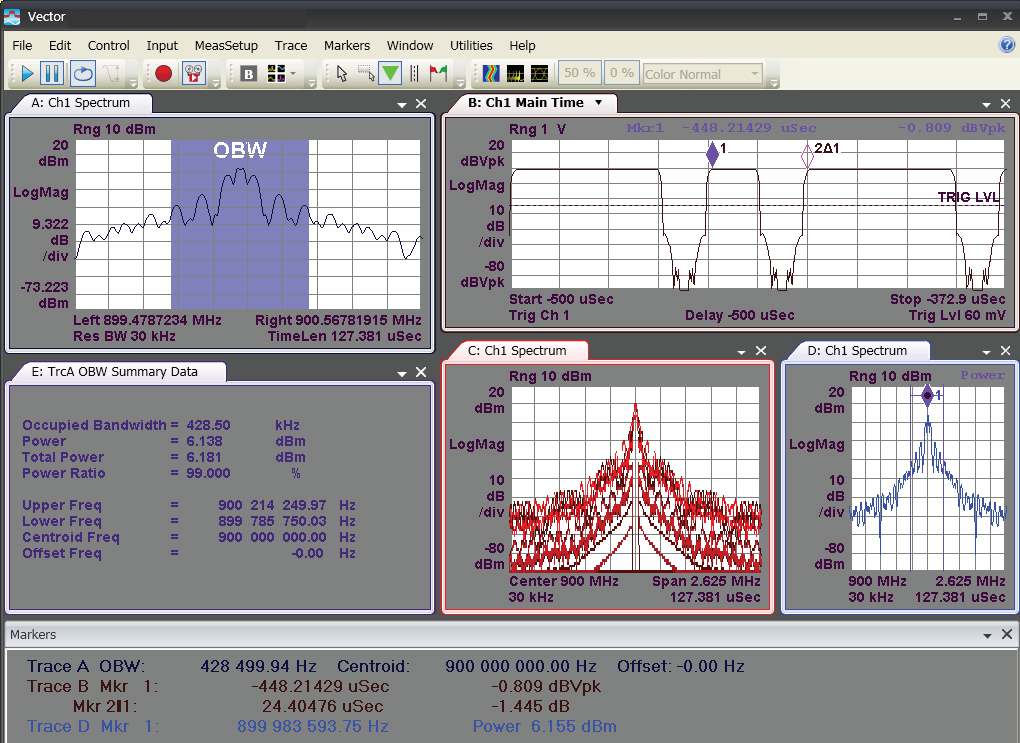Click the help question mark icon
1020x743 pixels.
[1007, 45]
